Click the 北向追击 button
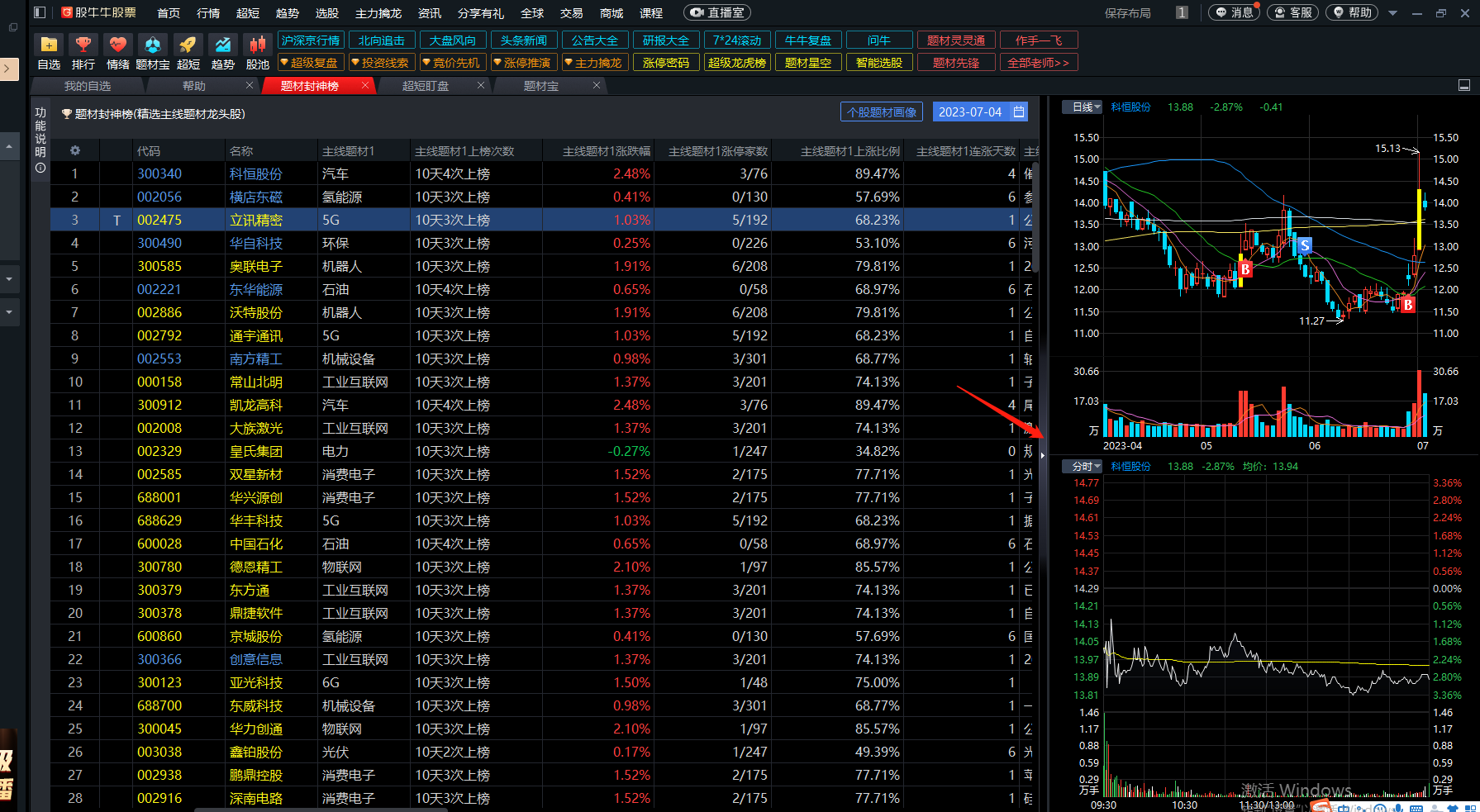Screen dimensions: 1480x812 [382, 40]
